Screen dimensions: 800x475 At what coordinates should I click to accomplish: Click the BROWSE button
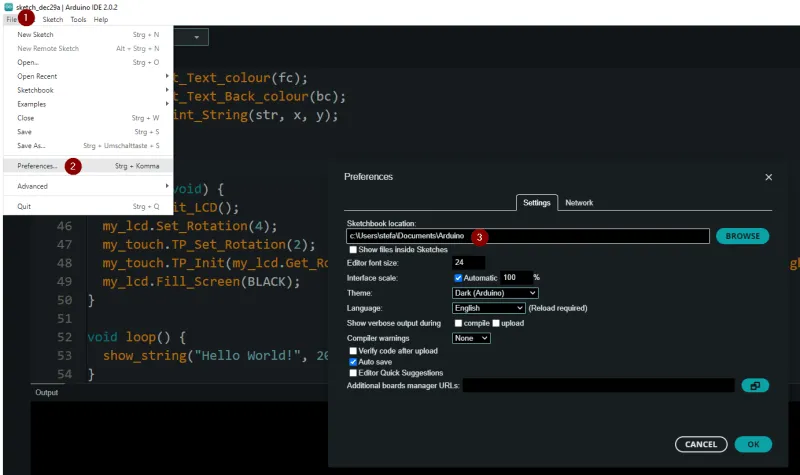point(742,236)
